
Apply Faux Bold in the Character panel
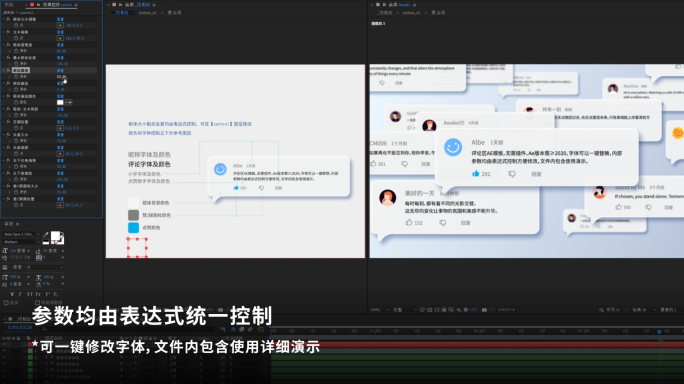click(x=12, y=294)
